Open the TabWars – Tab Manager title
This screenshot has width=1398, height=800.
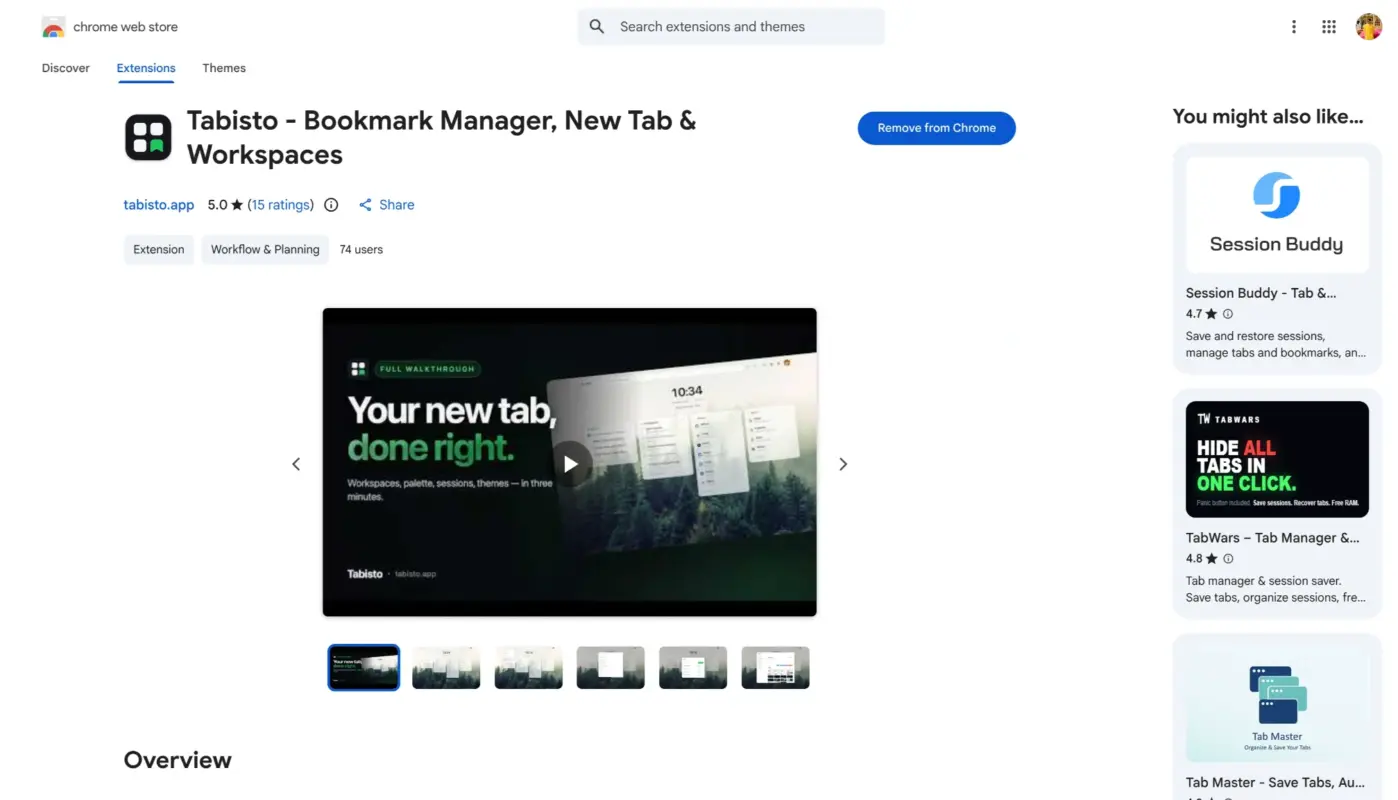click(x=1273, y=538)
